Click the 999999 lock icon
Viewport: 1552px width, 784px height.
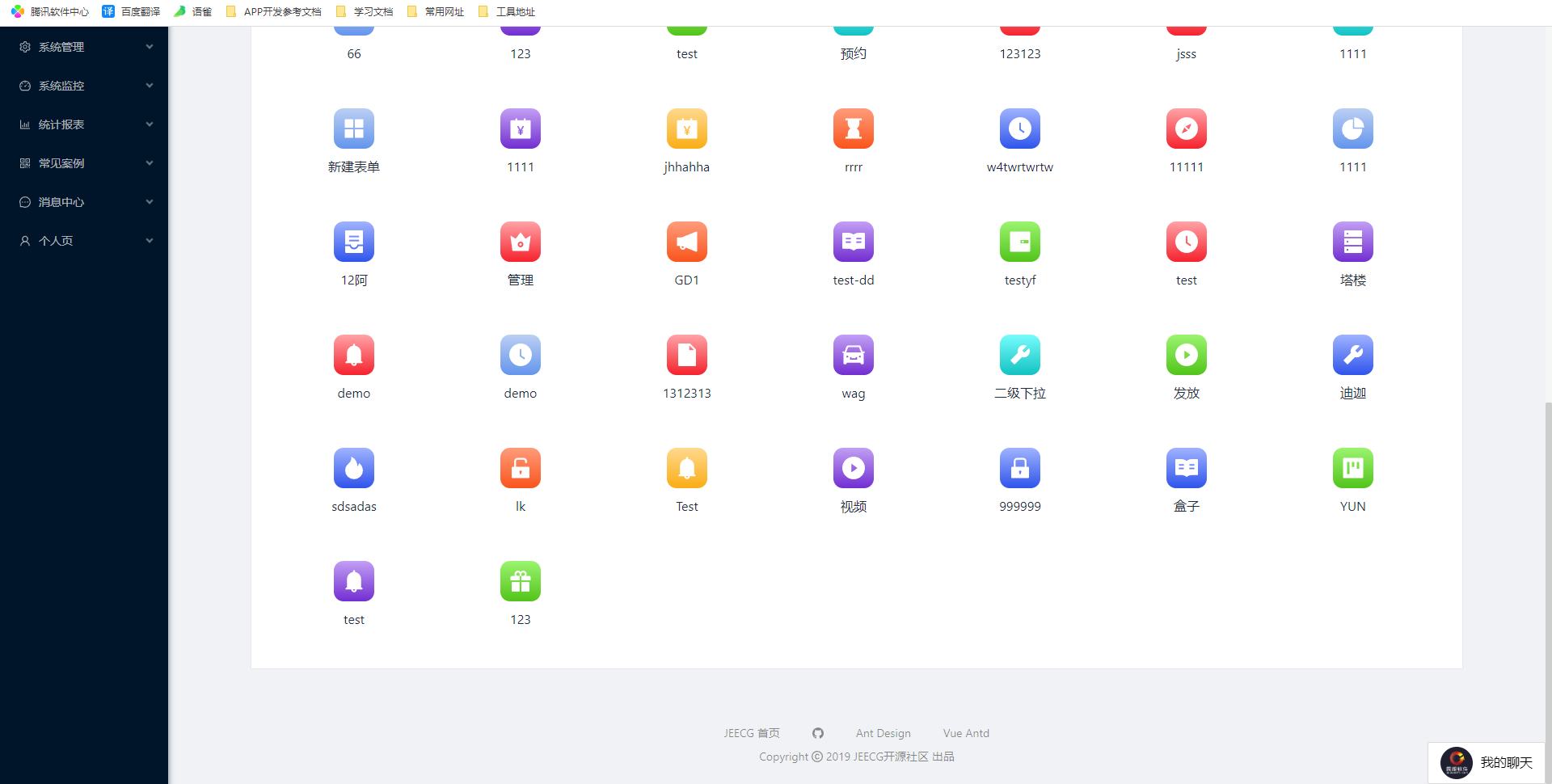(x=1020, y=468)
